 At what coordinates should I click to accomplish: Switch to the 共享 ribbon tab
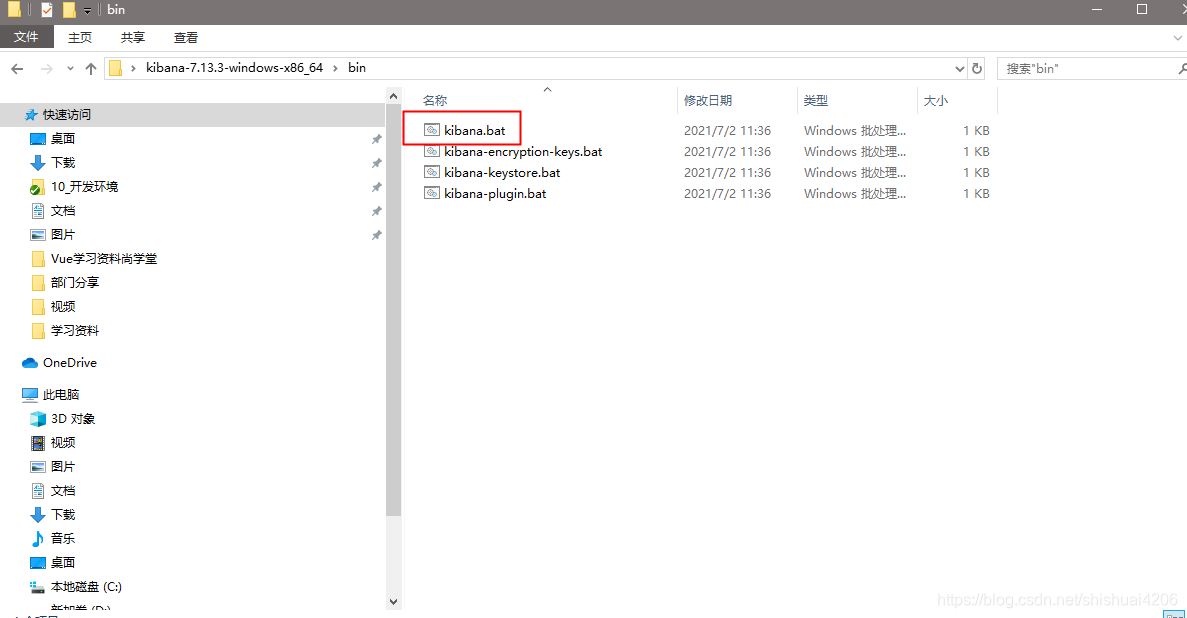click(x=132, y=37)
